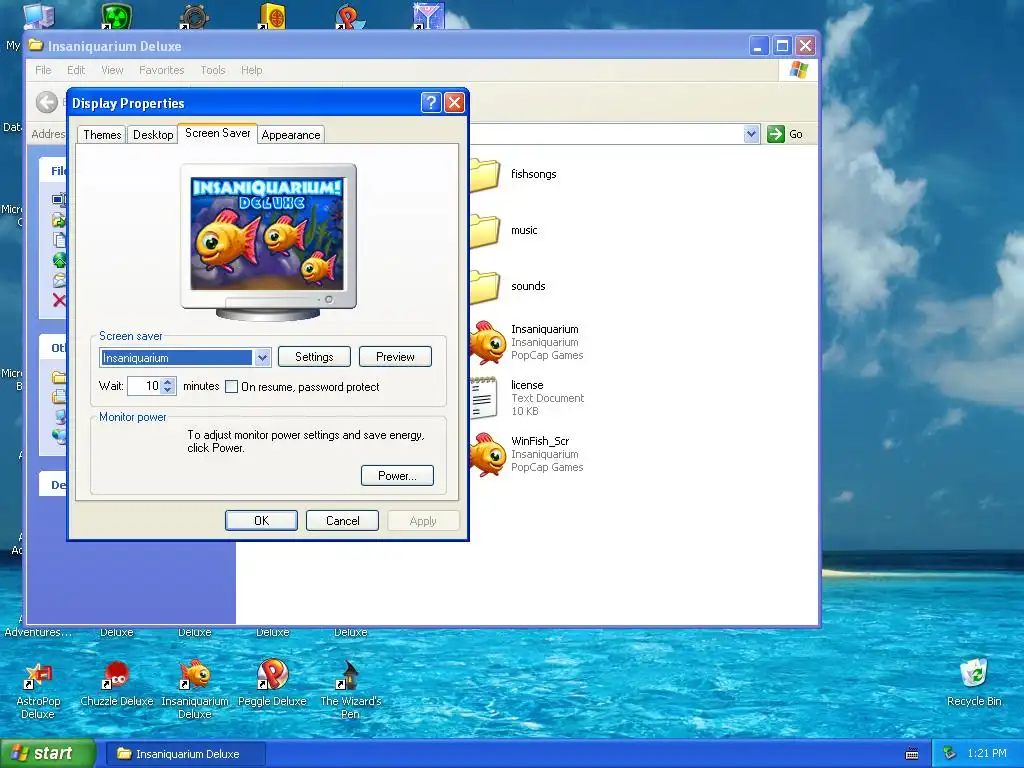This screenshot has height=768, width=1024.
Task: Click the WinFish_Scr file name
Action: point(539,441)
